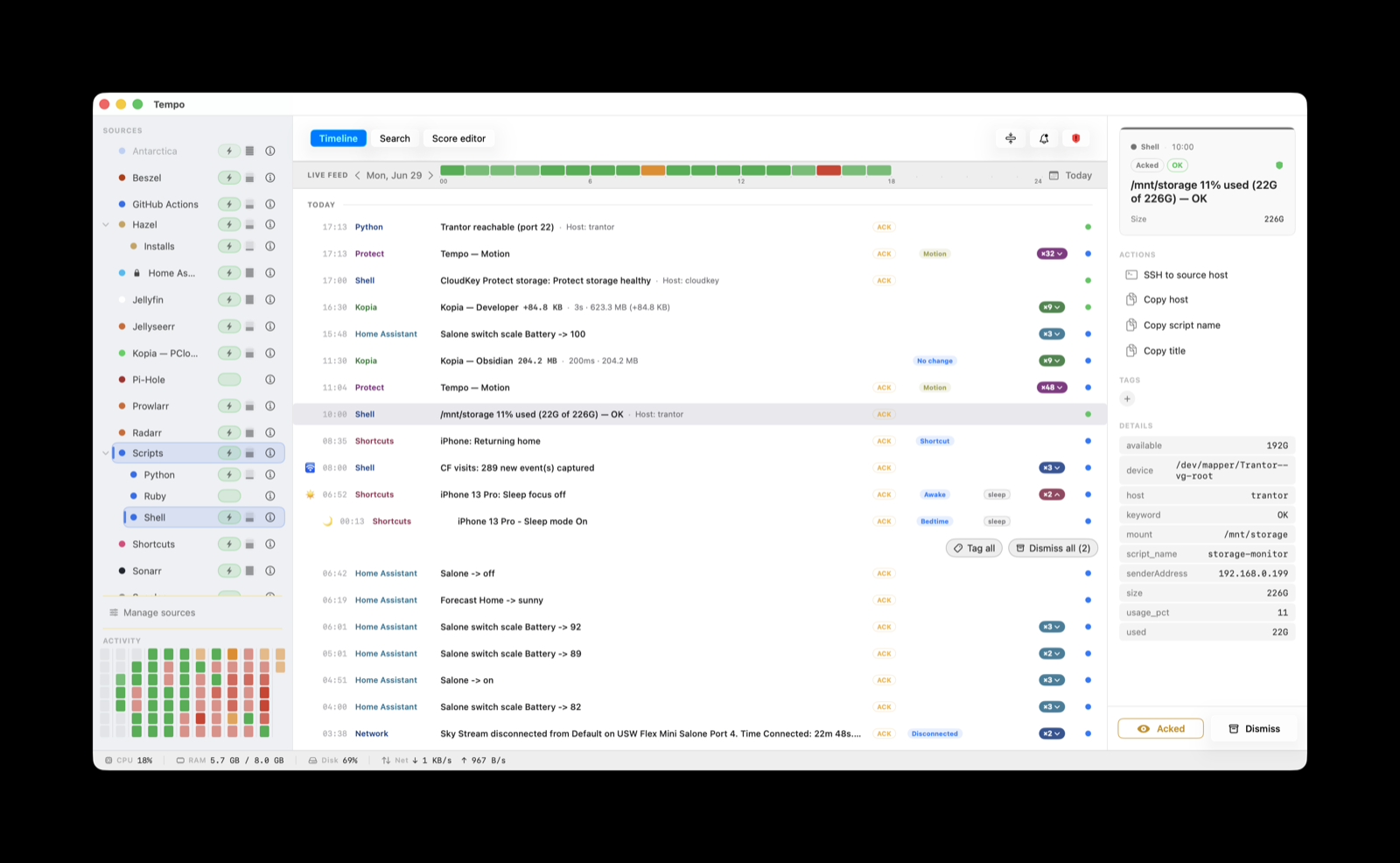This screenshot has width=1400, height=863.
Task: Enable the Pi-Hole source switch
Action: pyautogui.click(x=229, y=380)
